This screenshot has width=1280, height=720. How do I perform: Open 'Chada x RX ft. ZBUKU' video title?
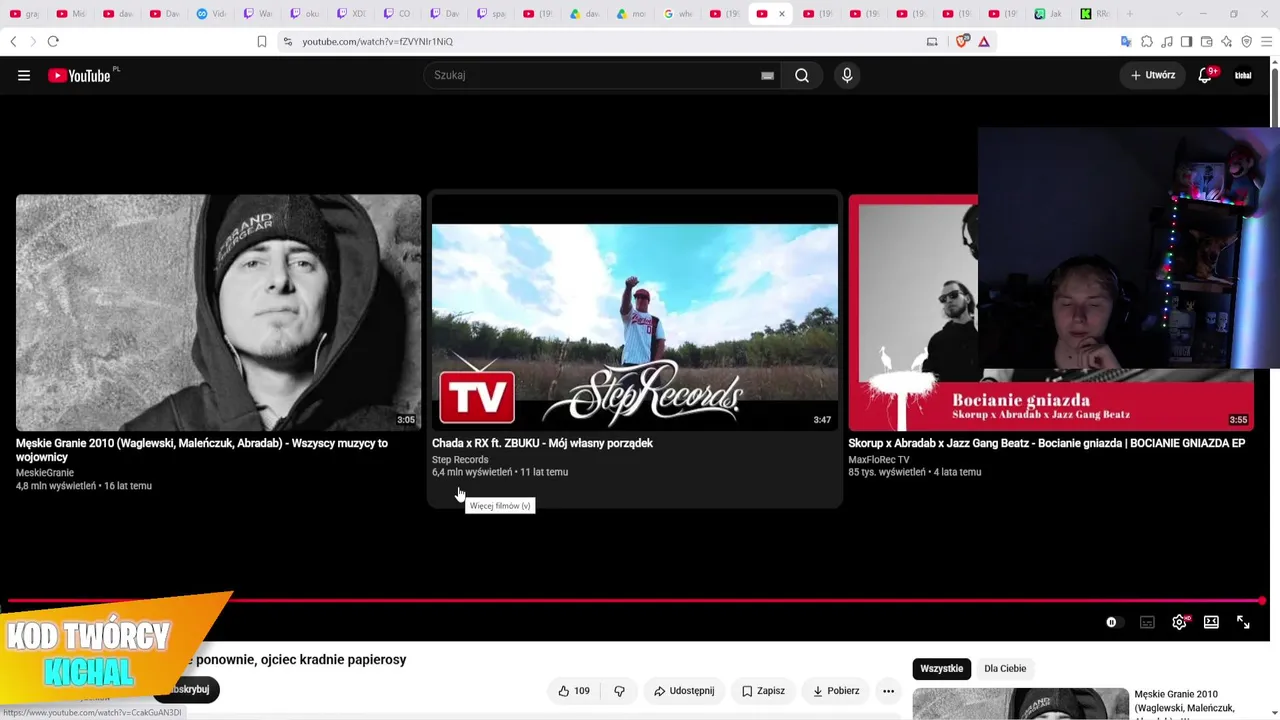tap(542, 443)
